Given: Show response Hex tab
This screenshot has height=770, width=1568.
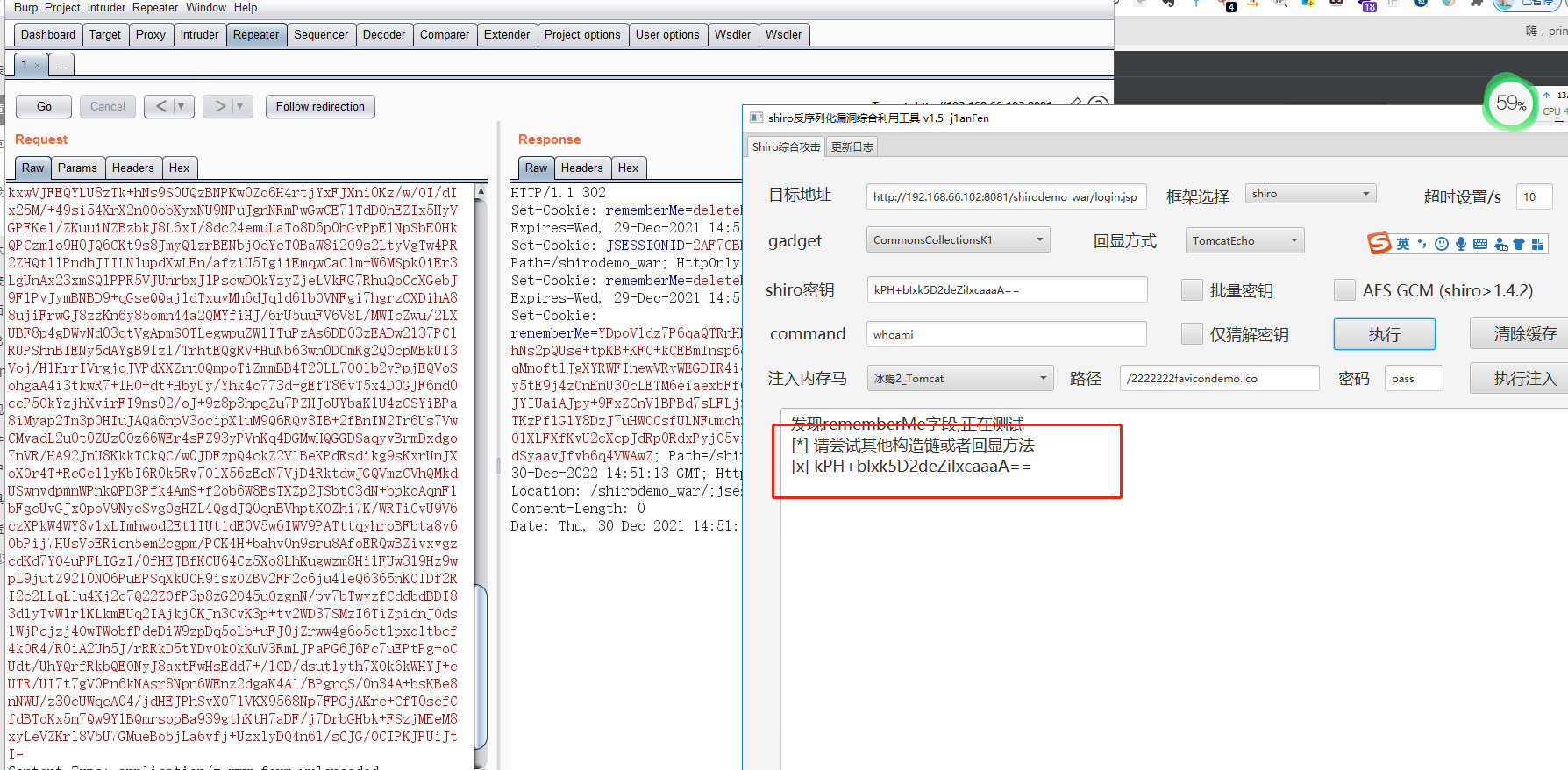Looking at the screenshot, I should tap(628, 168).
